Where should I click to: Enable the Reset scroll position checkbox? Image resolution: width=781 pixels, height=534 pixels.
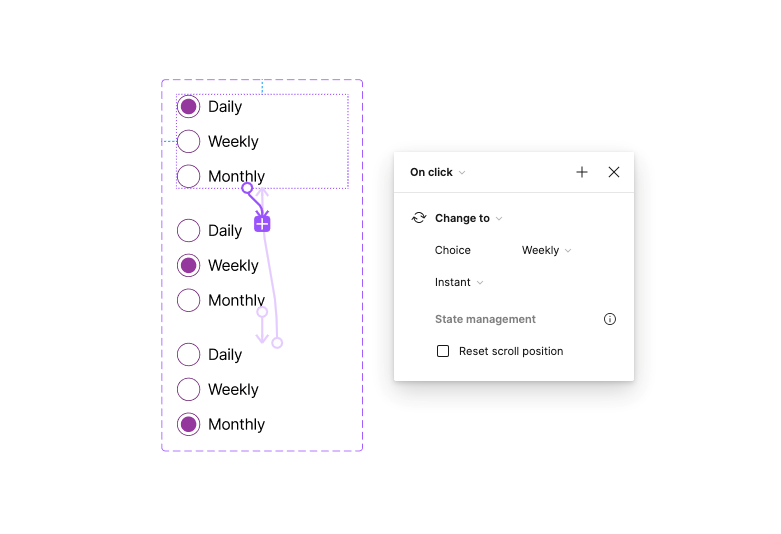point(443,351)
